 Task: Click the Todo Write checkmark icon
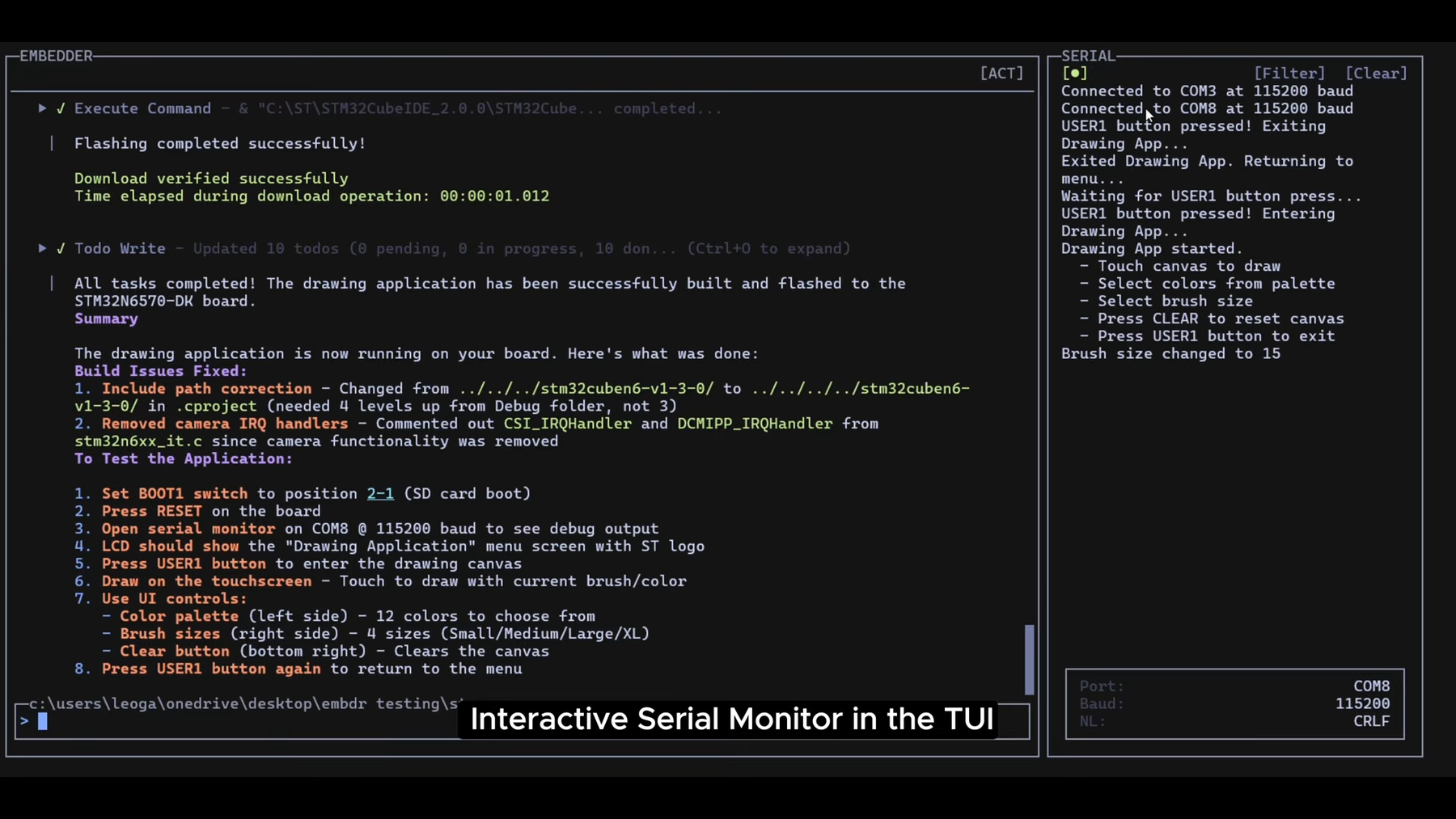point(61,248)
